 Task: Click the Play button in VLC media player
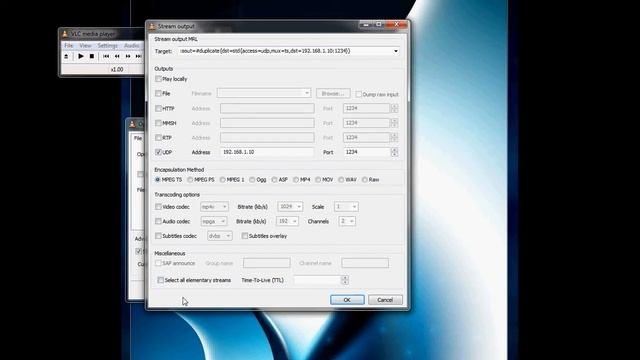(x=81, y=56)
